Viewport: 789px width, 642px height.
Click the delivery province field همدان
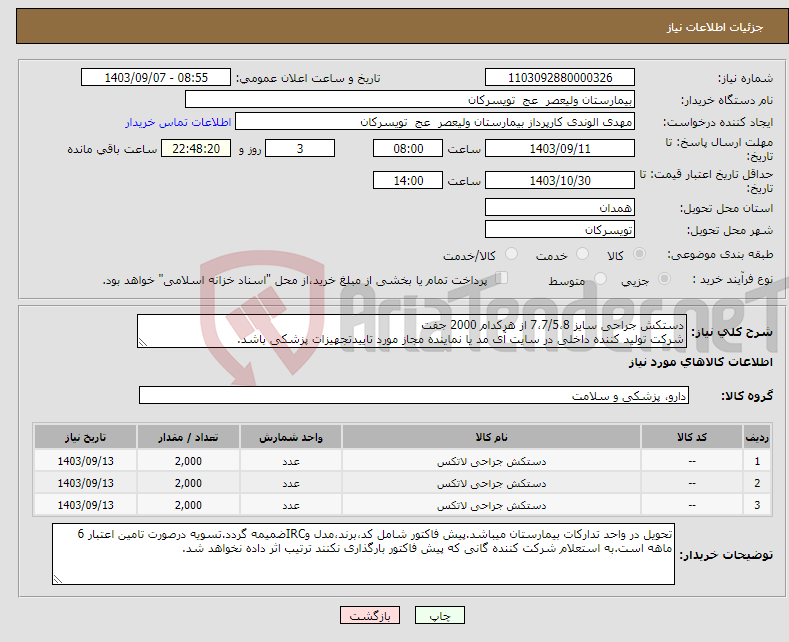(560, 207)
